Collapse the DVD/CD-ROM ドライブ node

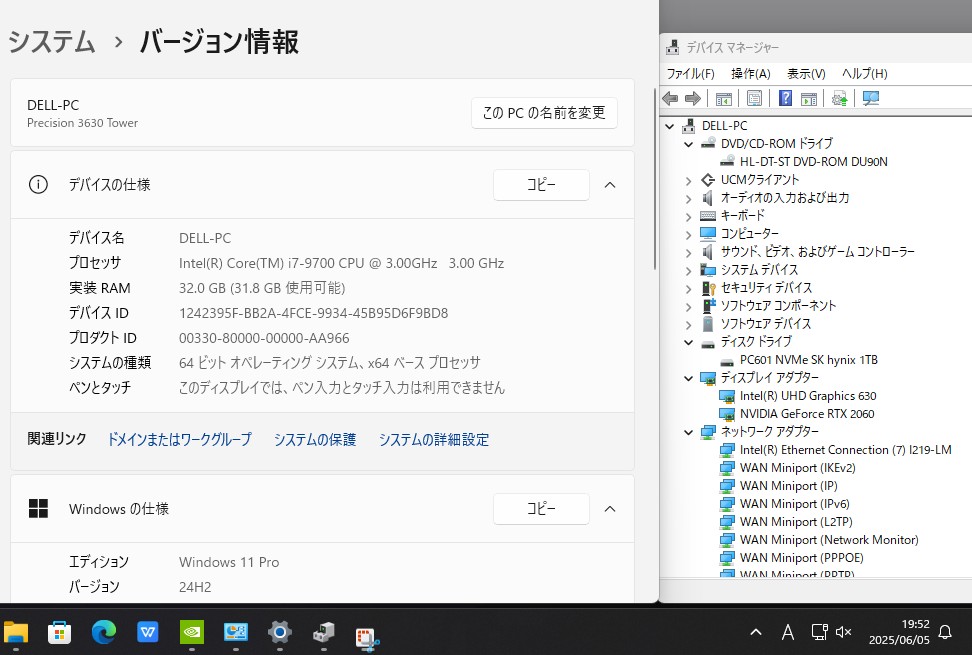[x=689, y=144]
